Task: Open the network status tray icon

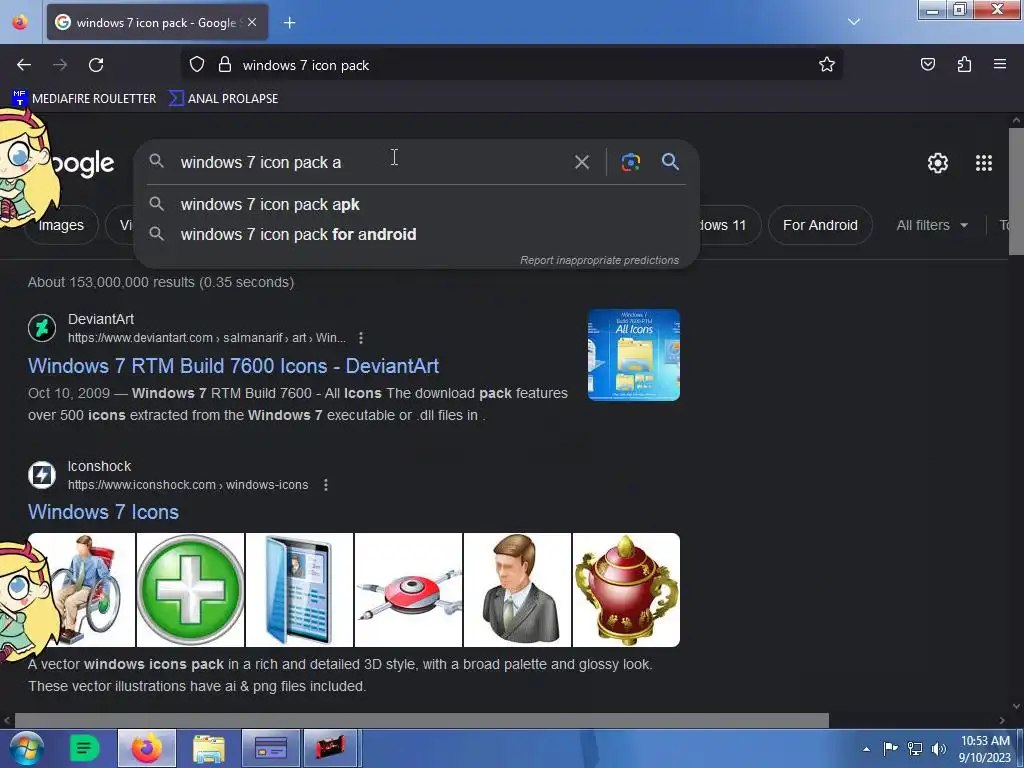Action: [x=915, y=748]
